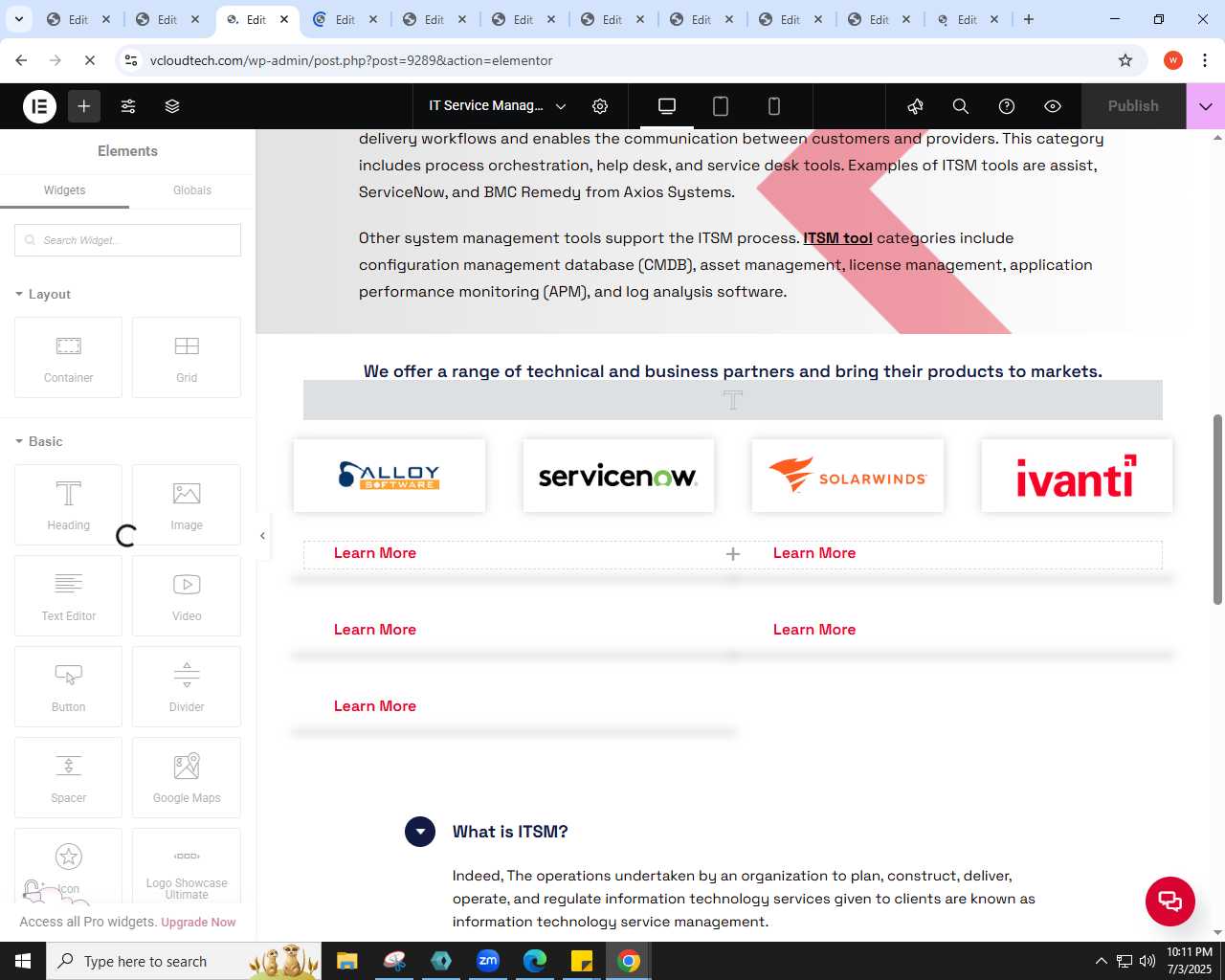Click the address bar URL
The image size is (1225, 980).
click(x=351, y=60)
